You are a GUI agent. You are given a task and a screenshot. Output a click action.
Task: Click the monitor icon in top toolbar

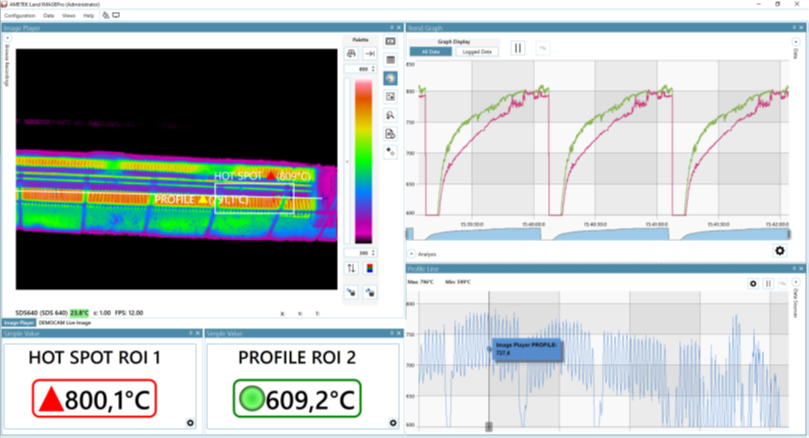point(116,16)
